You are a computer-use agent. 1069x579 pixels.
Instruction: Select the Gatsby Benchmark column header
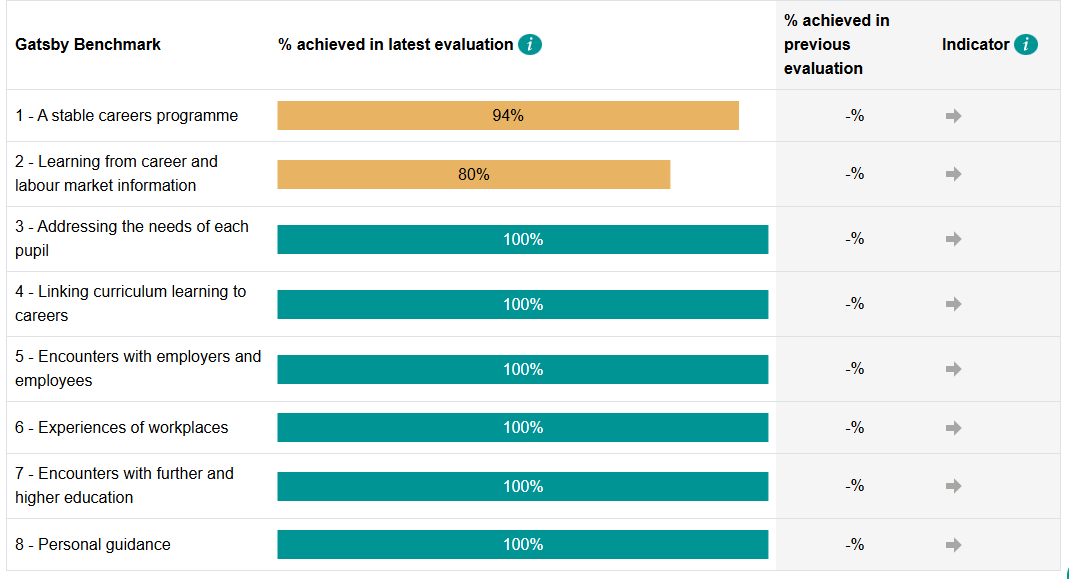[x=88, y=45]
